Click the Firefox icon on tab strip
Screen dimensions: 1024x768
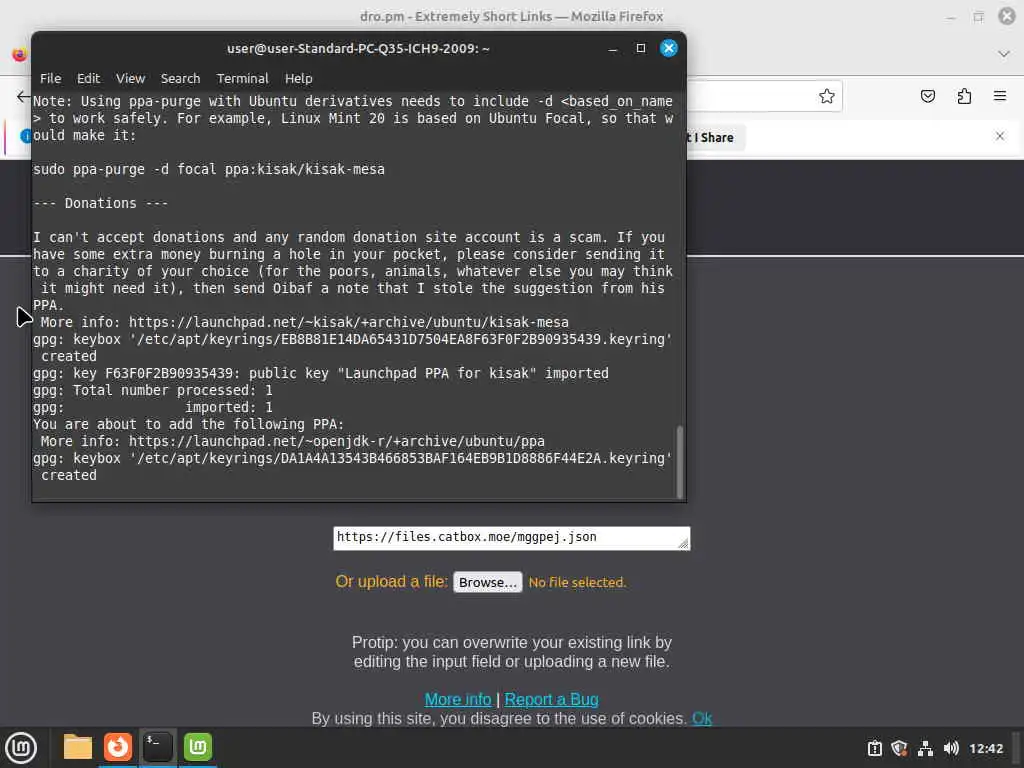[x=20, y=54]
